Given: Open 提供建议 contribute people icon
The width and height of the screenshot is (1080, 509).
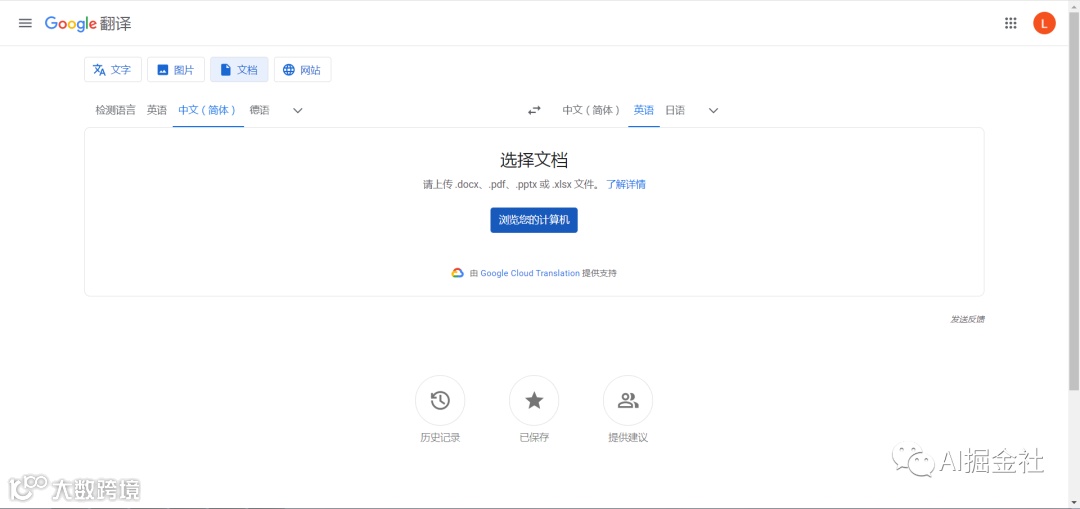Looking at the screenshot, I should (627, 400).
